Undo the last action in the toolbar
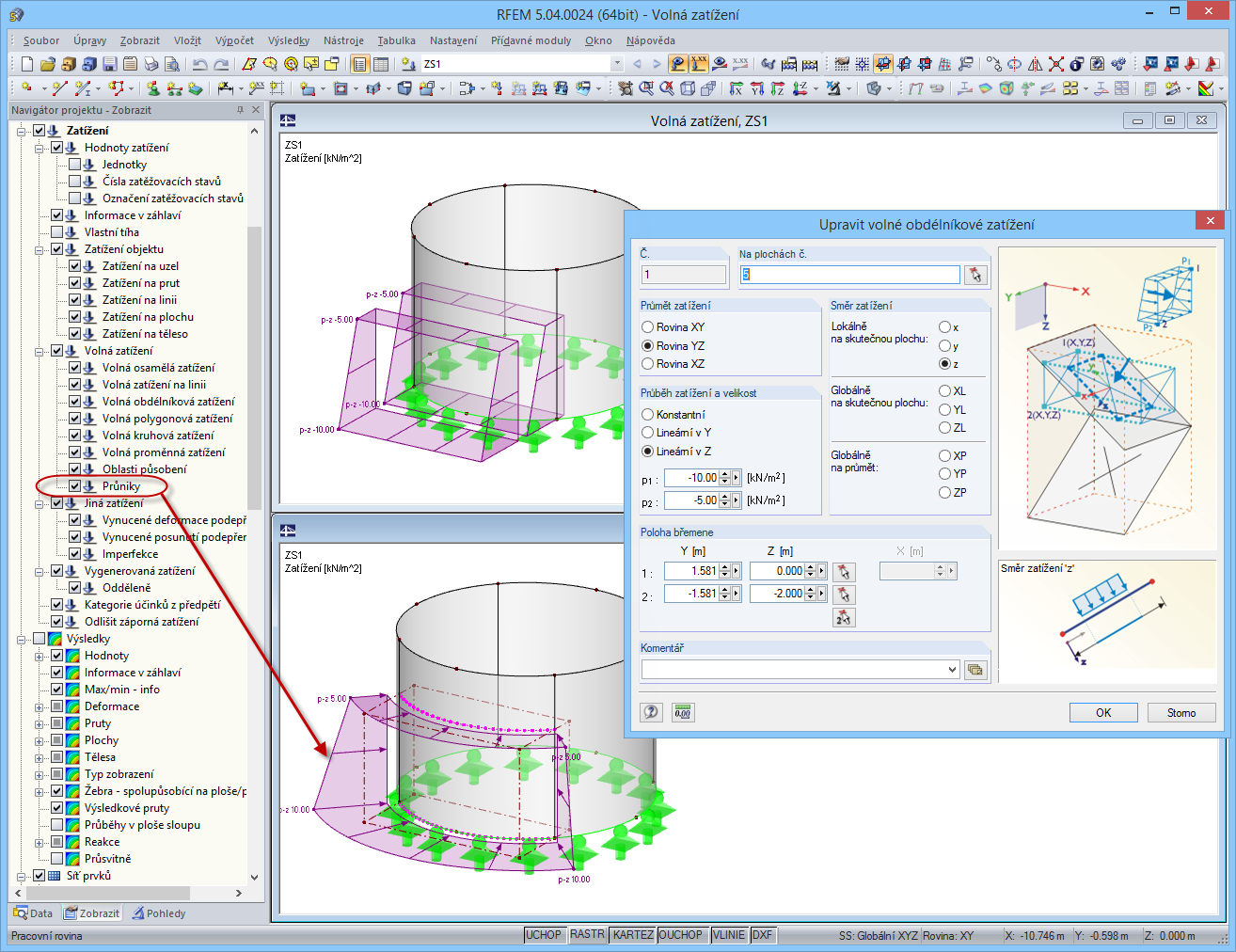Image resolution: width=1236 pixels, height=952 pixels. click(199, 64)
